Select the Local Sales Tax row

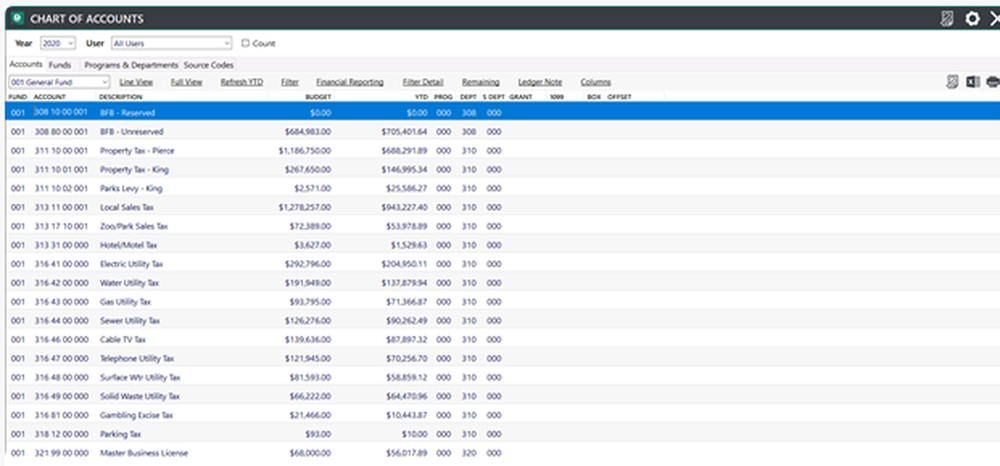503,207
